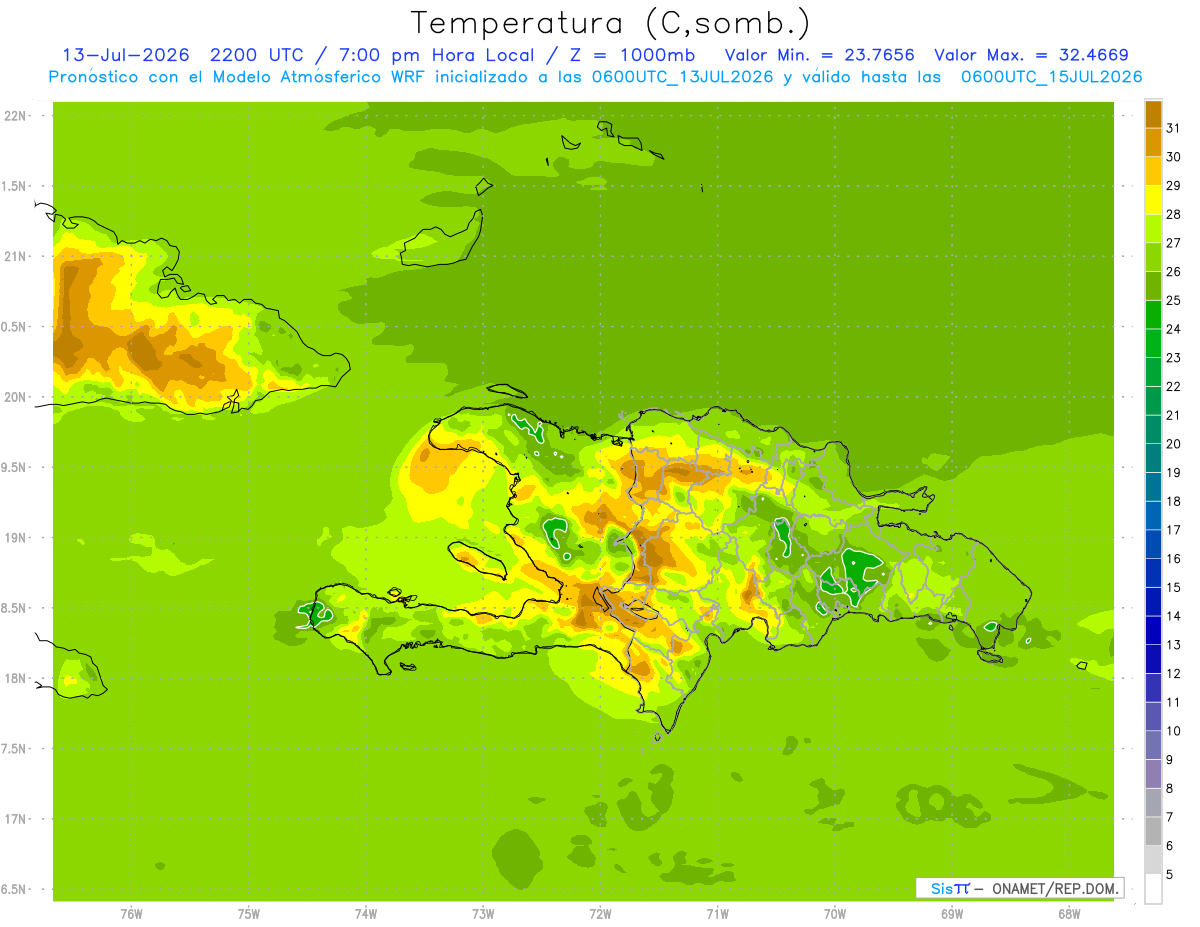The width and height of the screenshot is (1200, 927).
Task: Click the legend band between 27 and 28
Action: click(x=1153, y=228)
